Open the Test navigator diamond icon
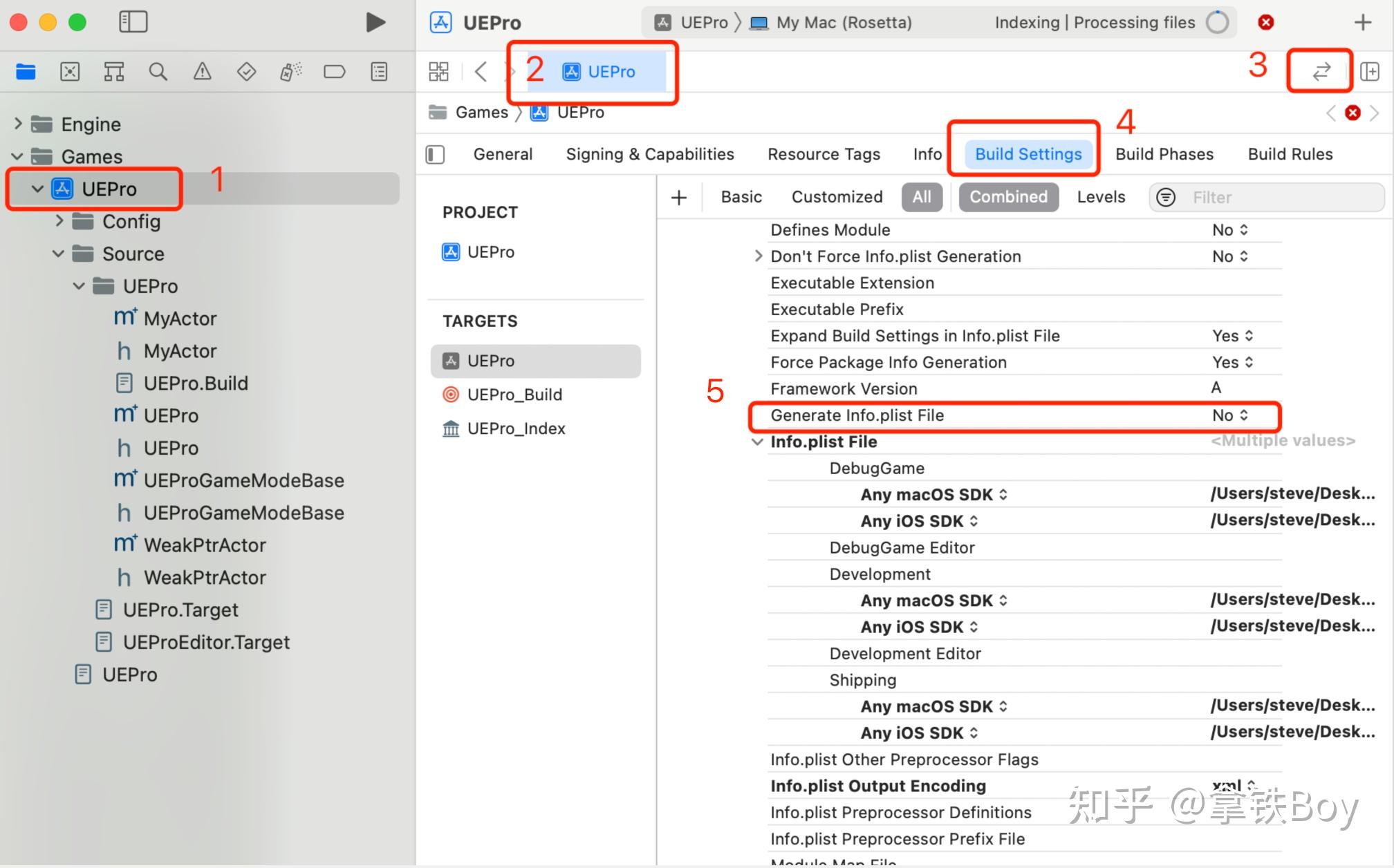The image size is (1394, 868). 246,71
